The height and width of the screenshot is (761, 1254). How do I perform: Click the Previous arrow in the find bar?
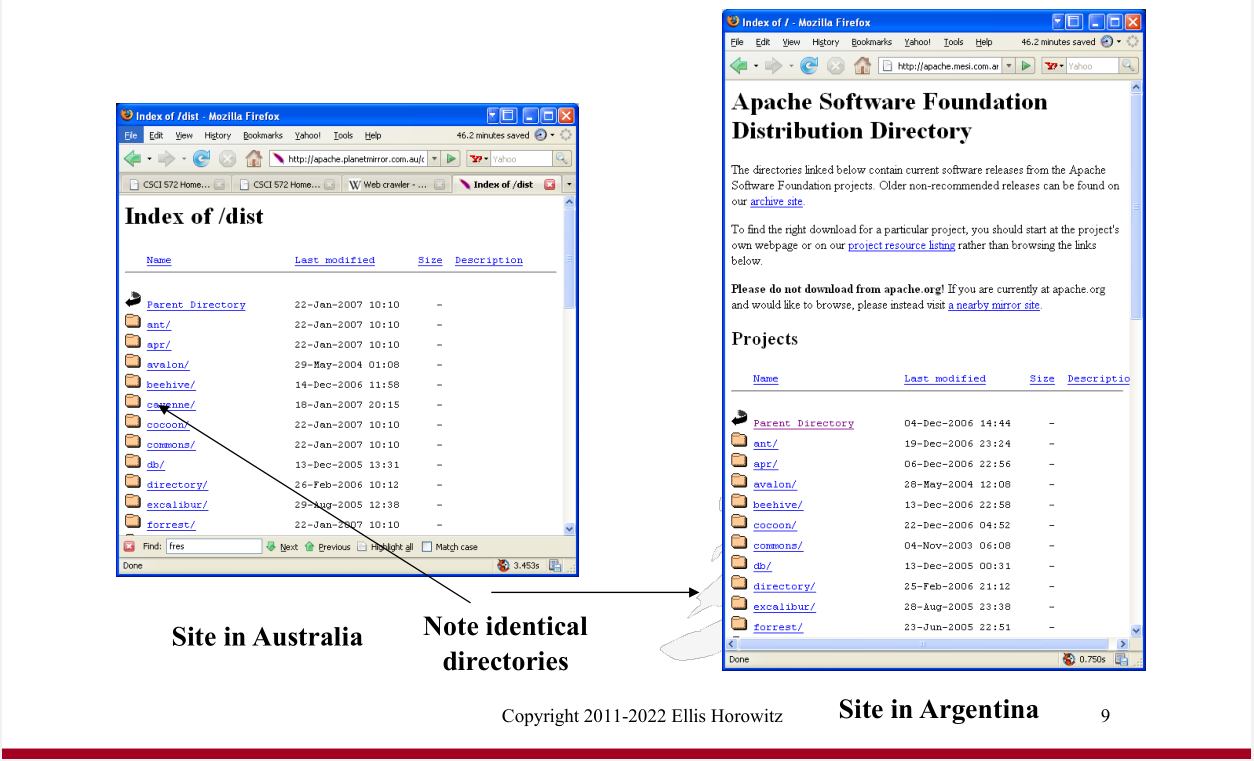click(310, 547)
